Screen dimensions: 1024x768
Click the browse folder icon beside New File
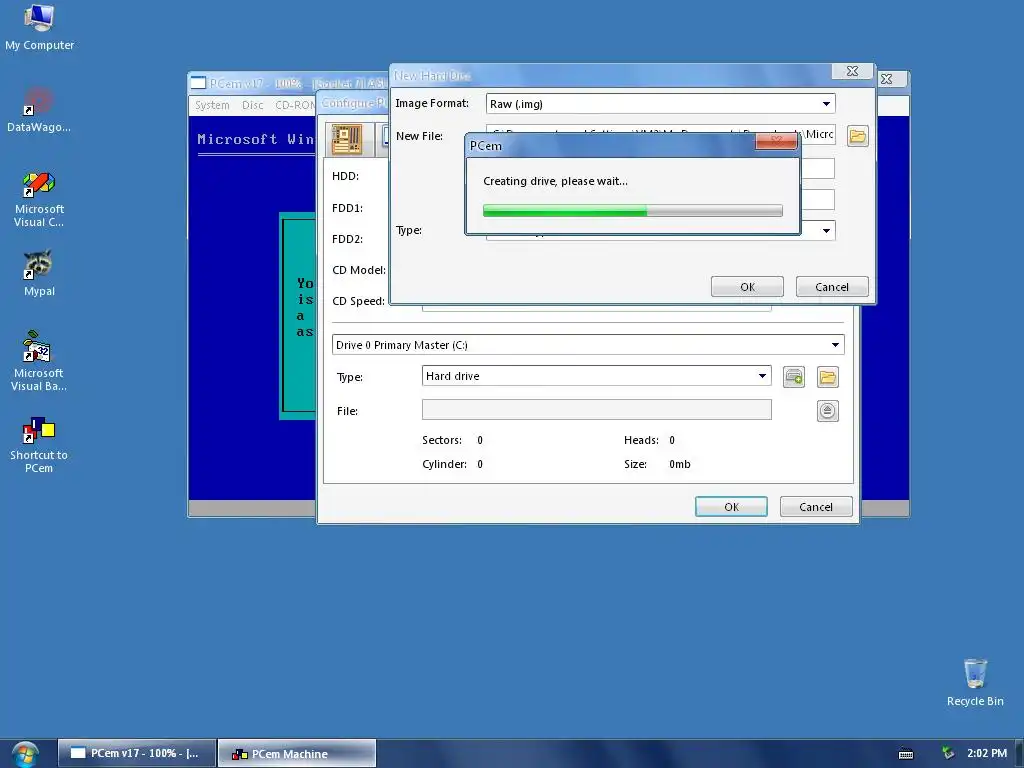(857, 136)
